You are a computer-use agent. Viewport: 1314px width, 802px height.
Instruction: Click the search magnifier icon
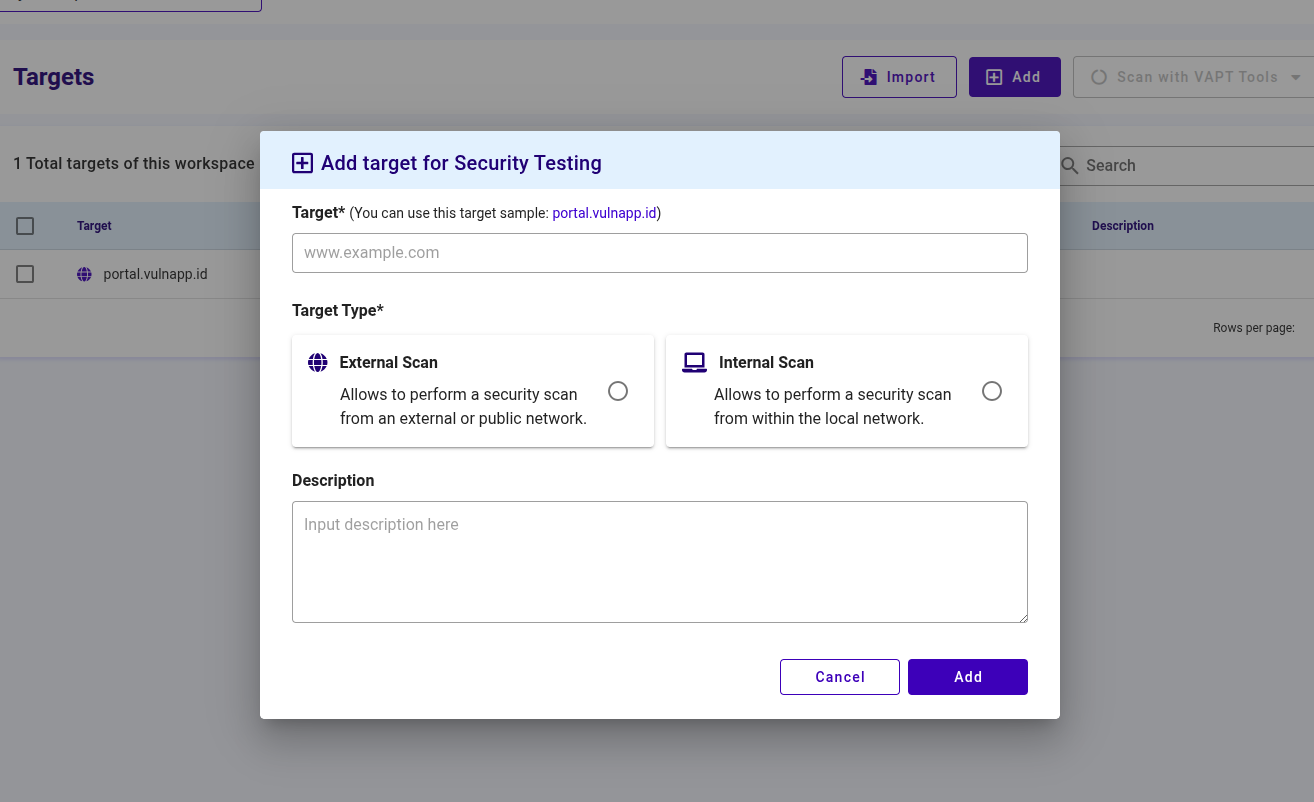click(x=1069, y=166)
